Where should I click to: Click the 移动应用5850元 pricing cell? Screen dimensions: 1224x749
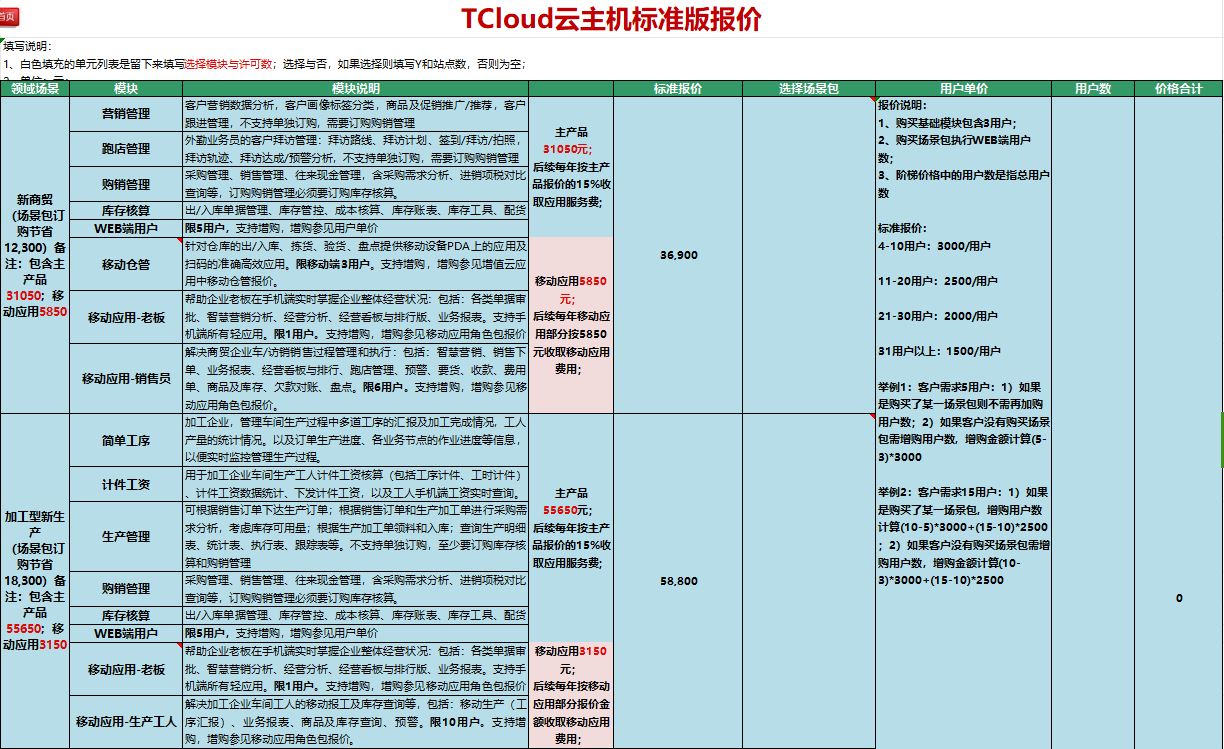pos(571,325)
